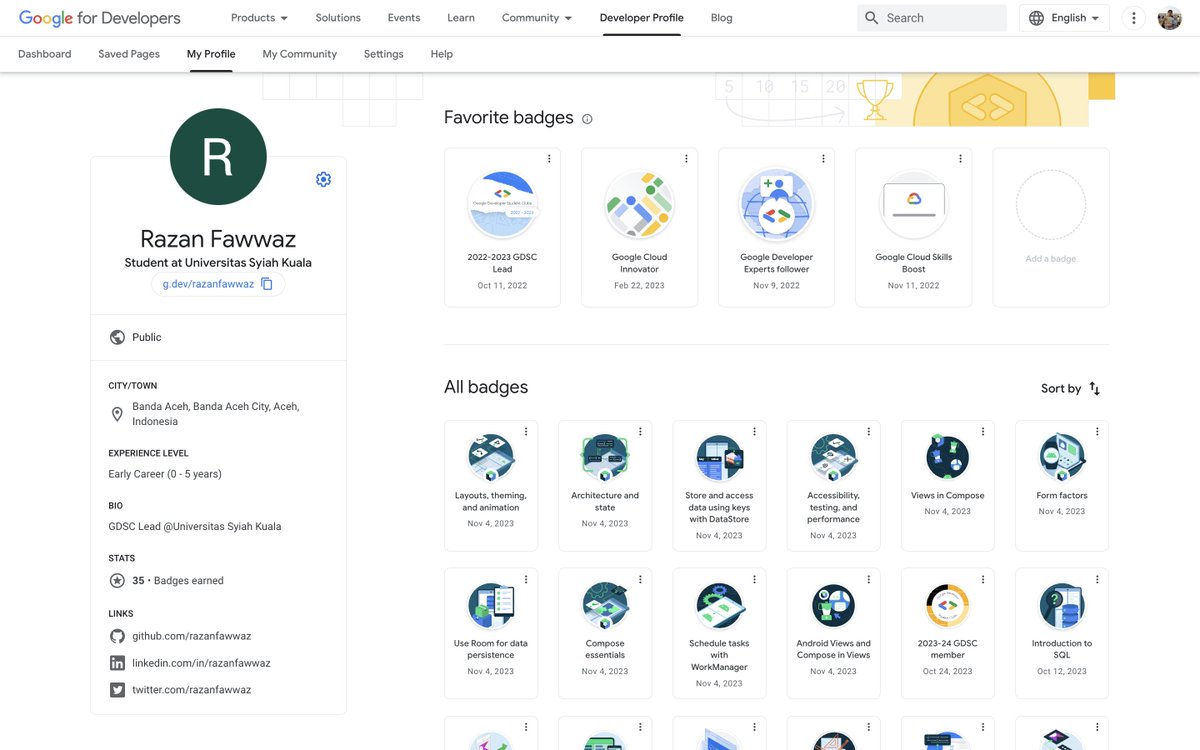The width and height of the screenshot is (1200, 750).
Task: Click the profile avatar letter R
Action: (218, 157)
